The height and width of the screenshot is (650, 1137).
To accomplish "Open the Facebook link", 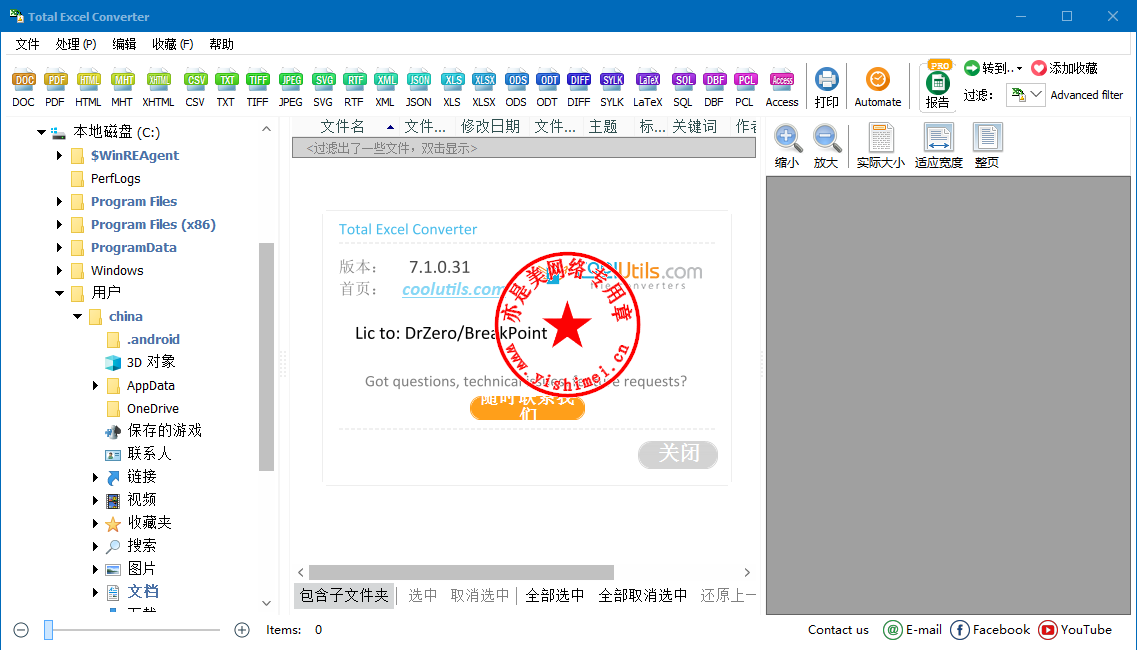I will point(990,630).
